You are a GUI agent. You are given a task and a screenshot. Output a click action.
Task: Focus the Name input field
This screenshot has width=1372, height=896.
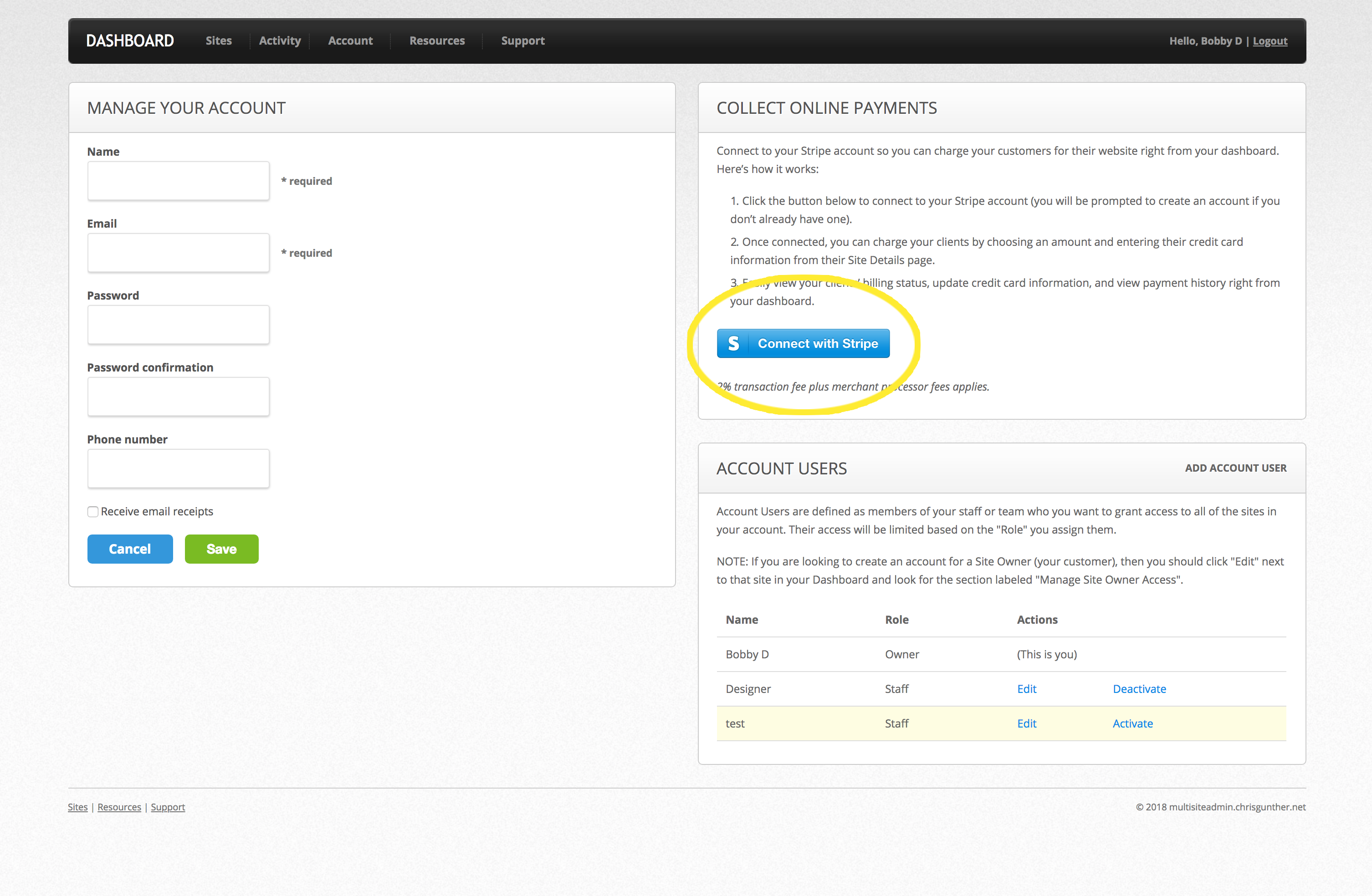coord(178,181)
